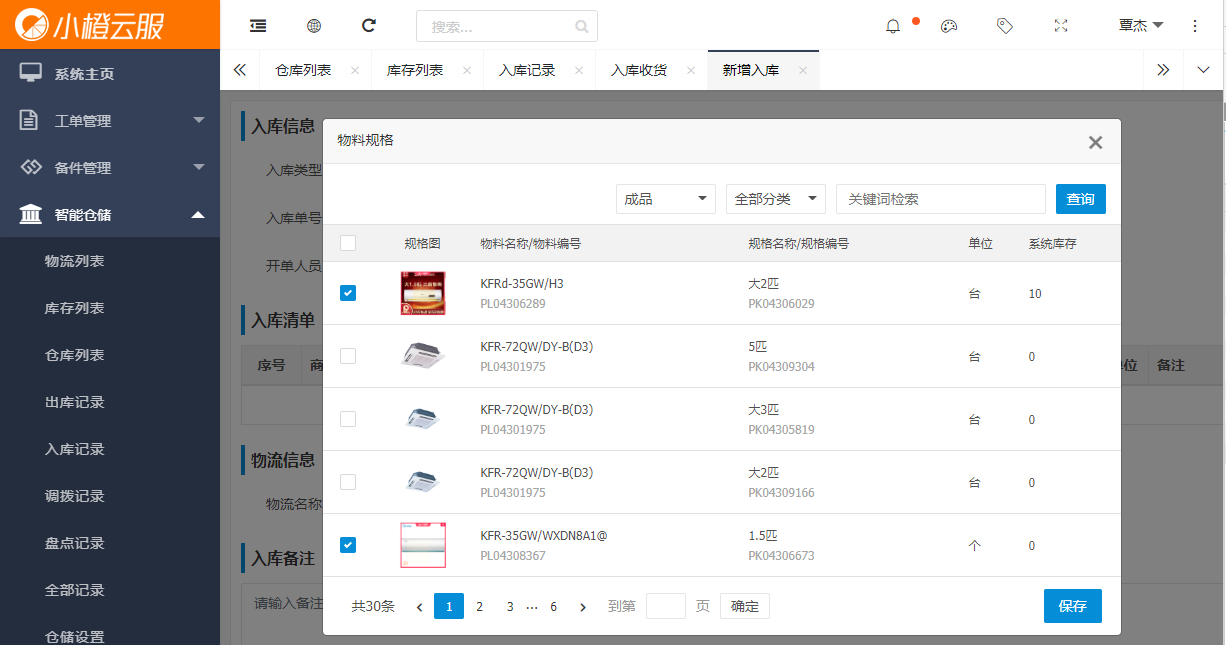Go to page 2 of results
This screenshot has height=645, width=1226.
coord(480,606)
